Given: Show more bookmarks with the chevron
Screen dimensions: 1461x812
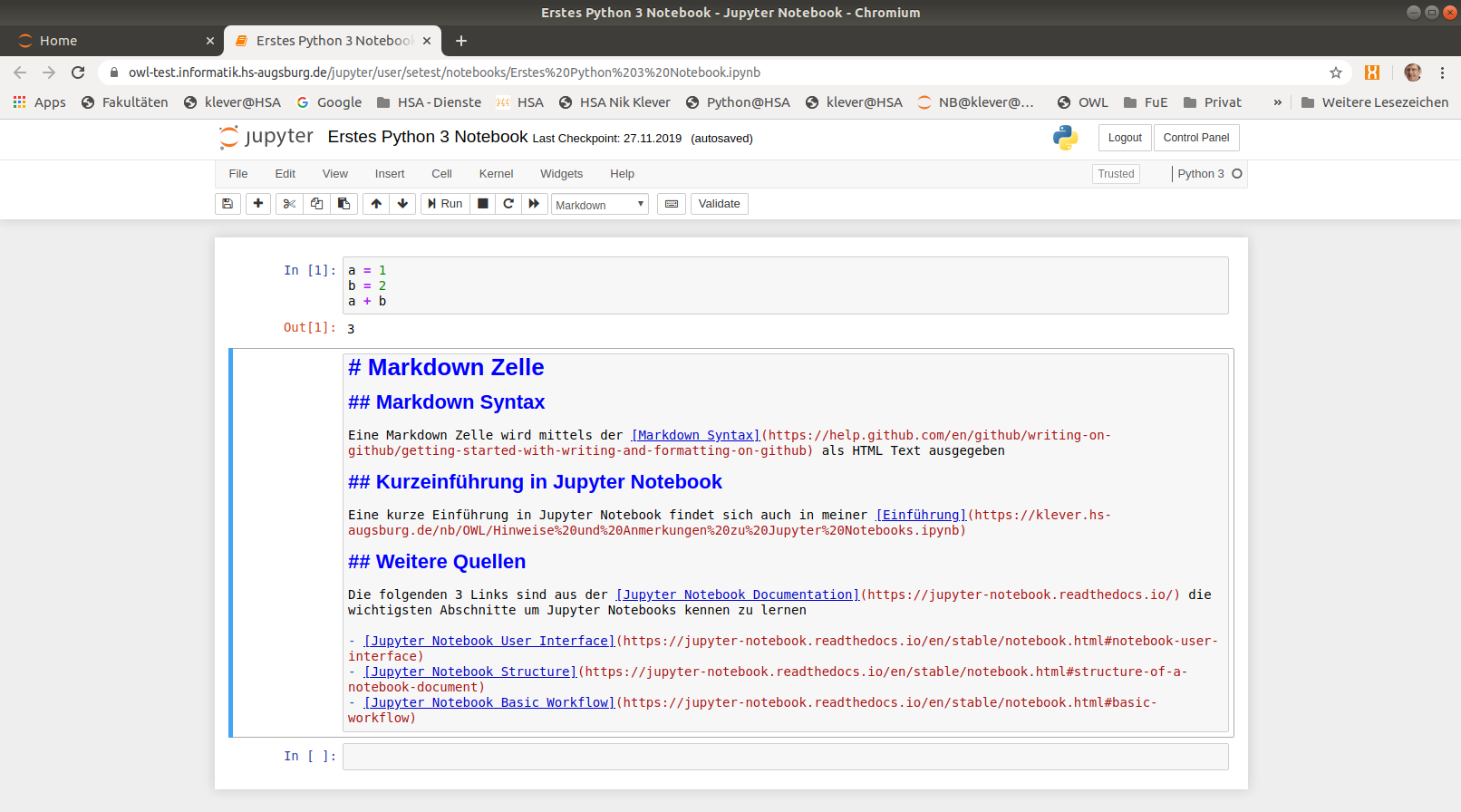Looking at the screenshot, I should coord(1277,102).
